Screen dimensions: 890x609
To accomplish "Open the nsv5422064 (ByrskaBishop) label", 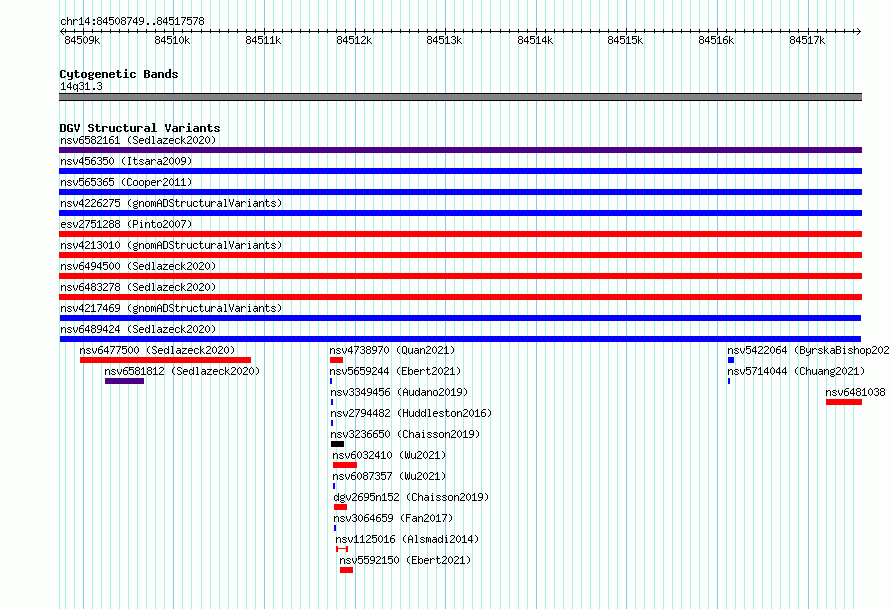I will 808,350.
